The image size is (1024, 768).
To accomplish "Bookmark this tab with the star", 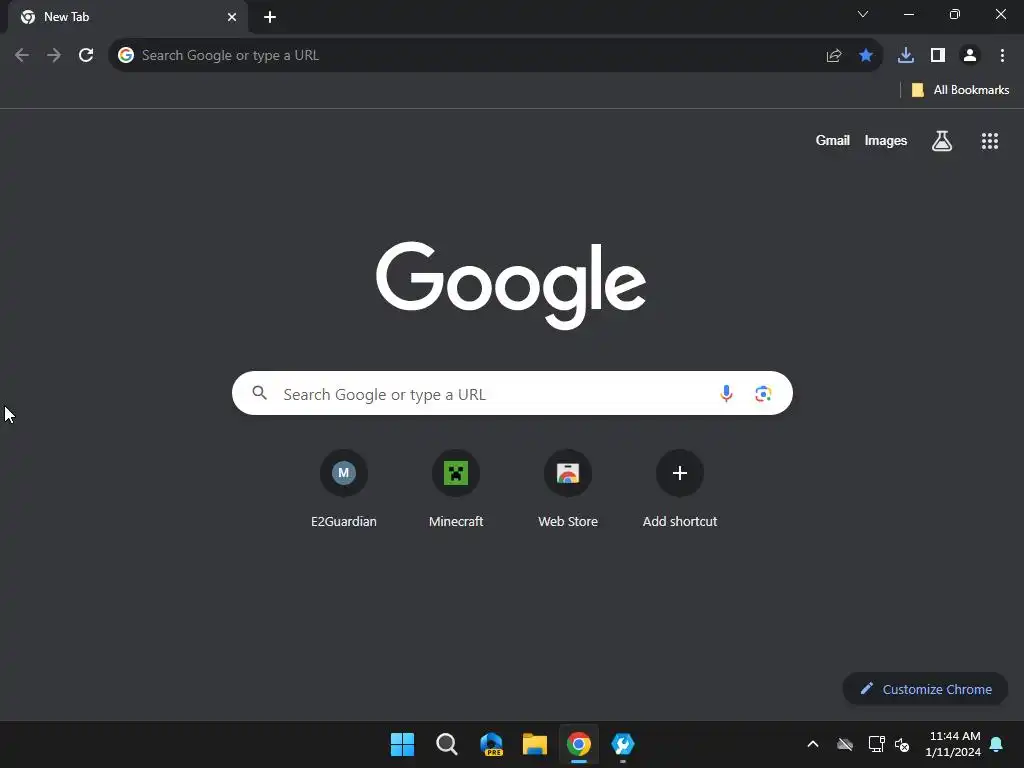I will click(x=866, y=56).
